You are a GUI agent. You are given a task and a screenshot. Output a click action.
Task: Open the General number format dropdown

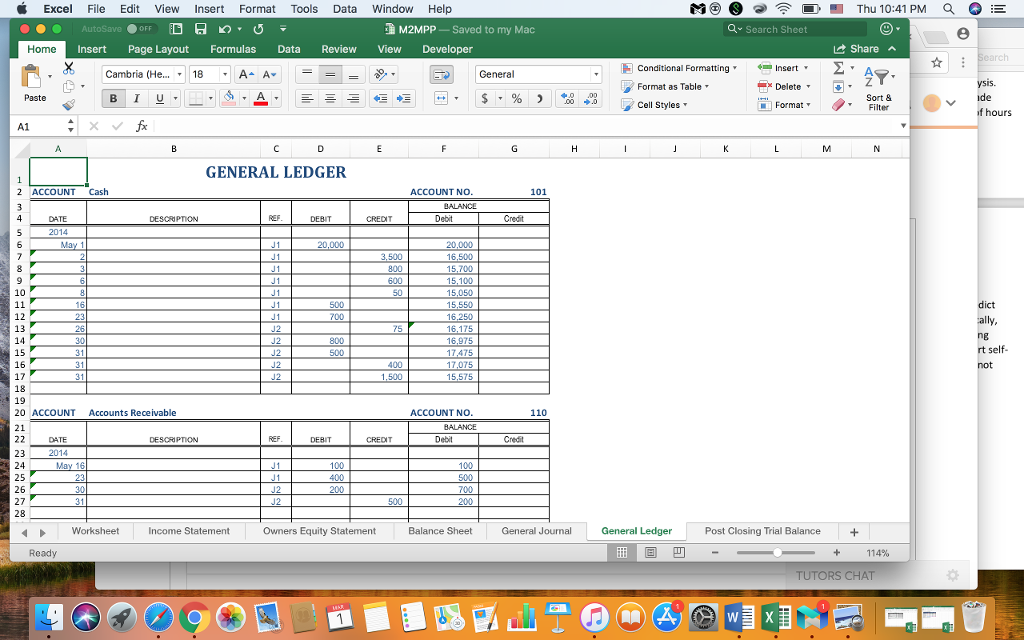click(596, 74)
